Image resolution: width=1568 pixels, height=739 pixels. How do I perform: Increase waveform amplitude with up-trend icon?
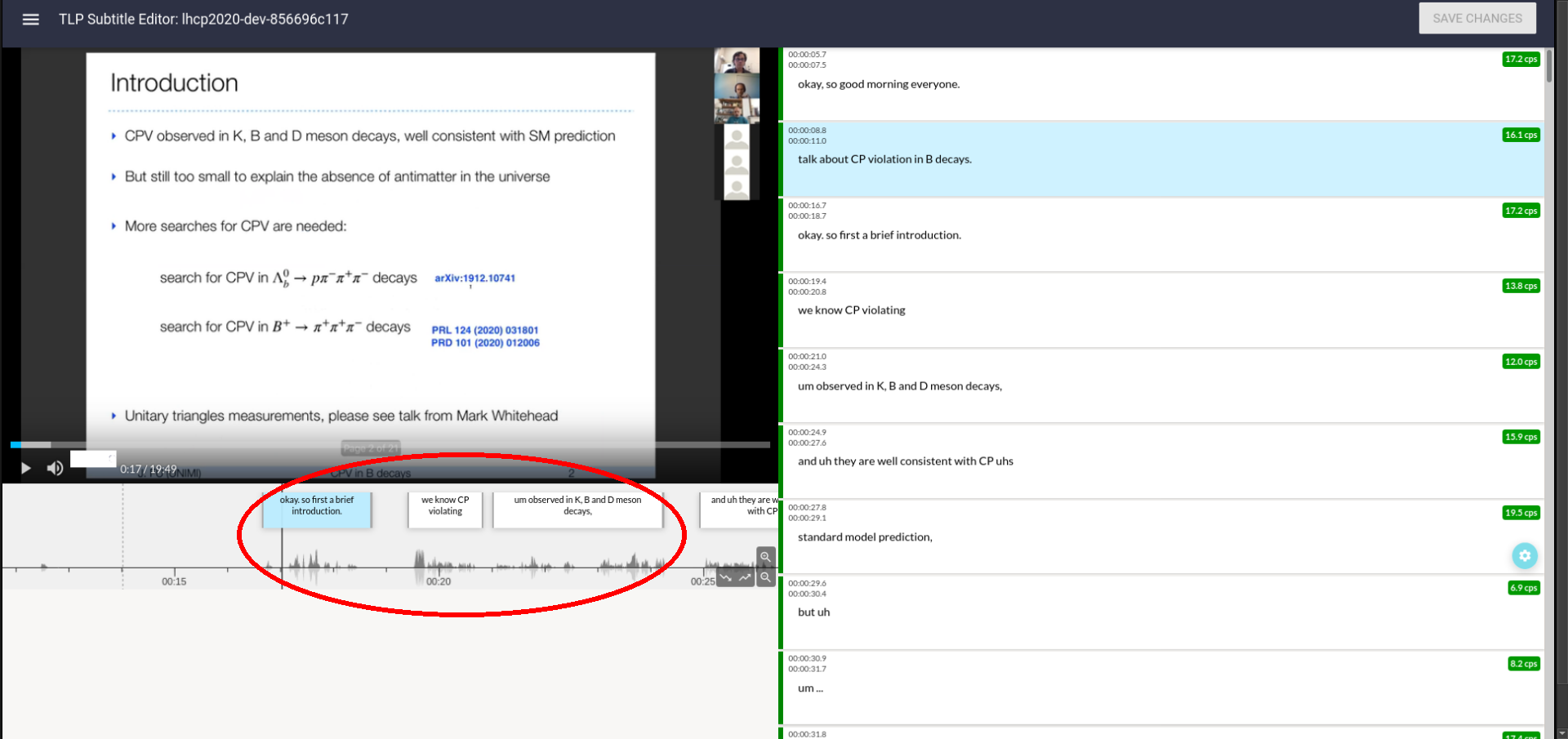(x=745, y=577)
